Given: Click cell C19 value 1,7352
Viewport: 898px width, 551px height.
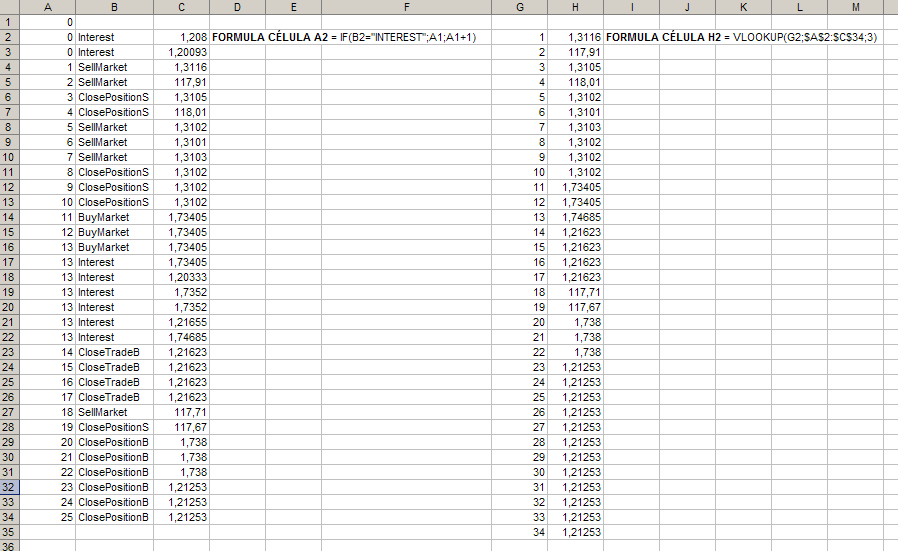Looking at the screenshot, I should pos(181,292).
